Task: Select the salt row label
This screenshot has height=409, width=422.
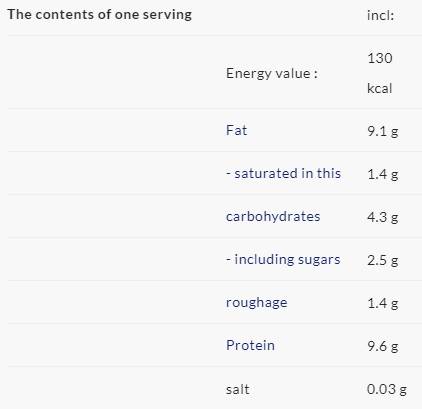Action: tap(237, 389)
